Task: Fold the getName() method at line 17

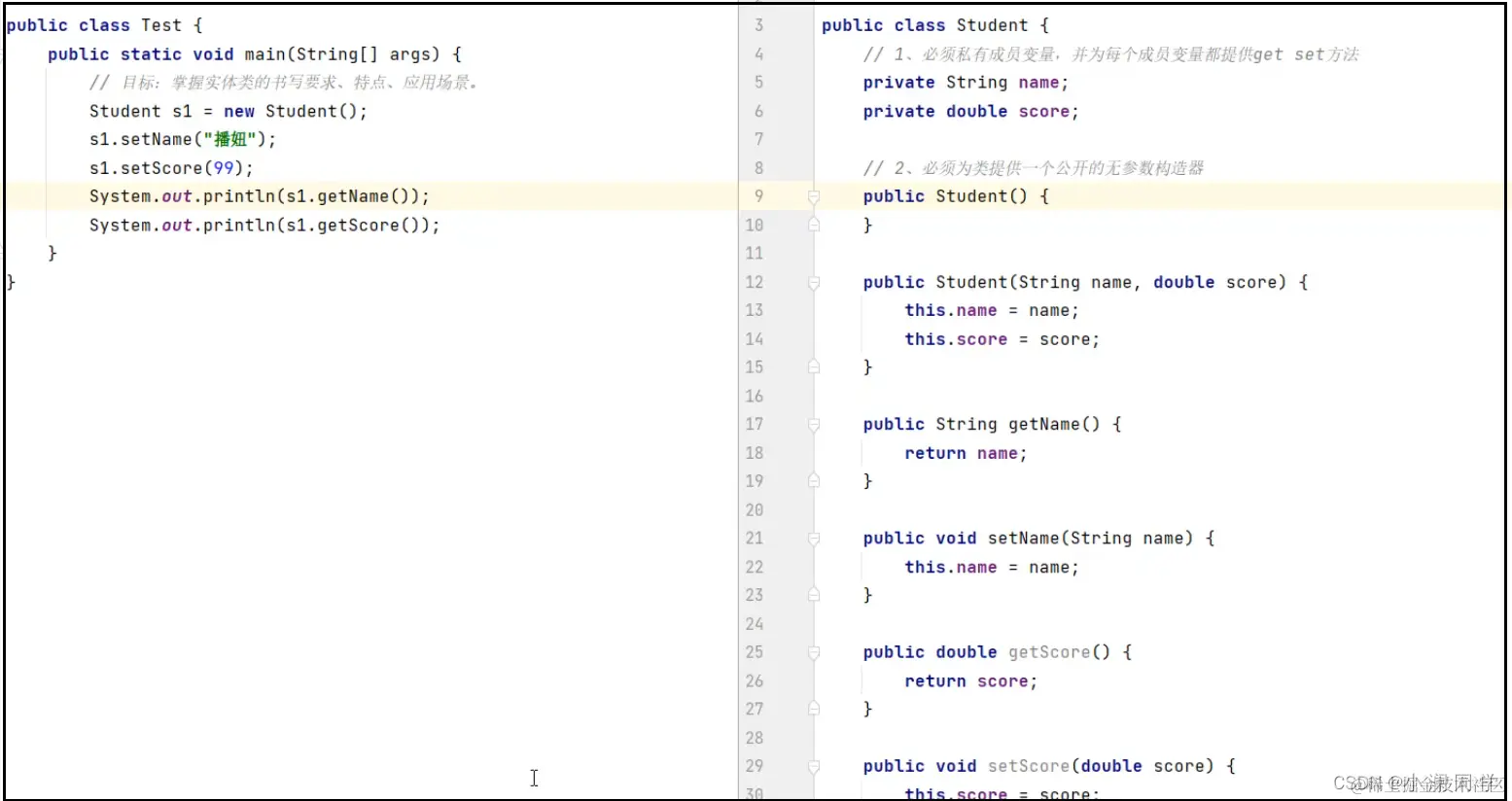Action: [814, 425]
